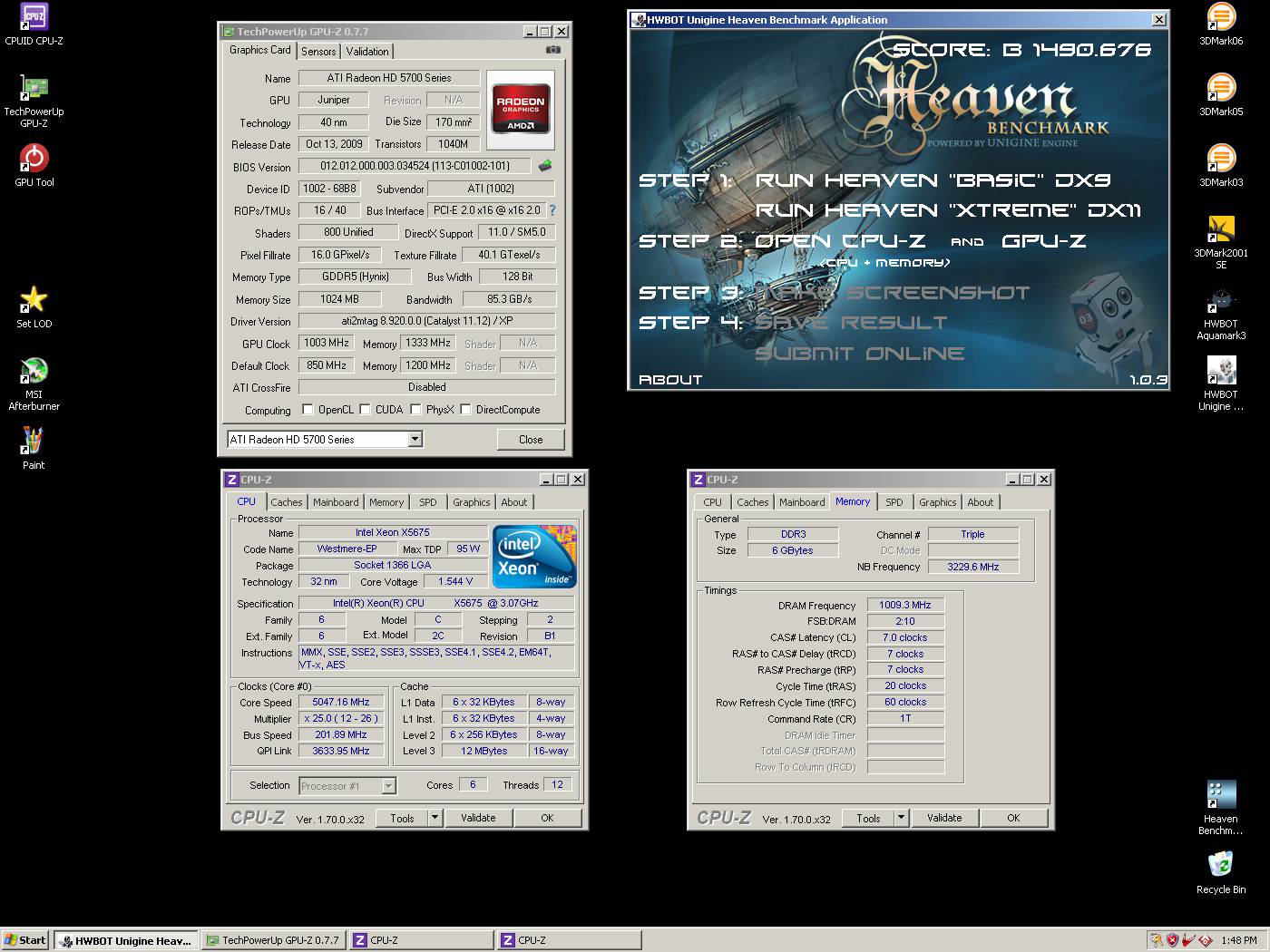Viewport: 1270px width, 952px height.
Task: Open TechPowerUp GPU-Z desktop icon
Action: tap(34, 101)
